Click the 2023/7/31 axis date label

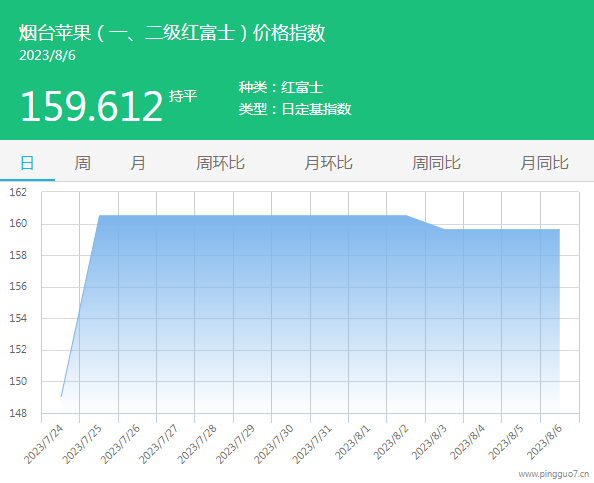click(x=312, y=445)
